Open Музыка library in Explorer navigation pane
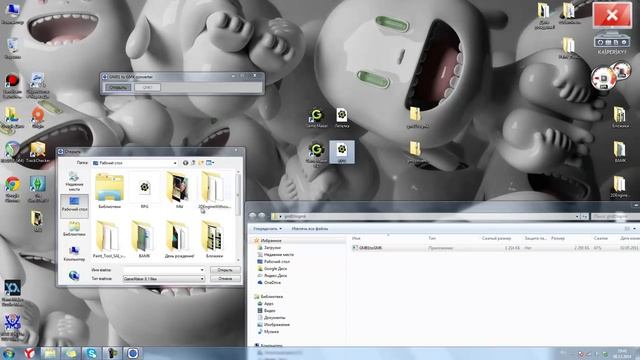Viewport: 640px width, 360px height. pyautogui.click(x=271, y=331)
